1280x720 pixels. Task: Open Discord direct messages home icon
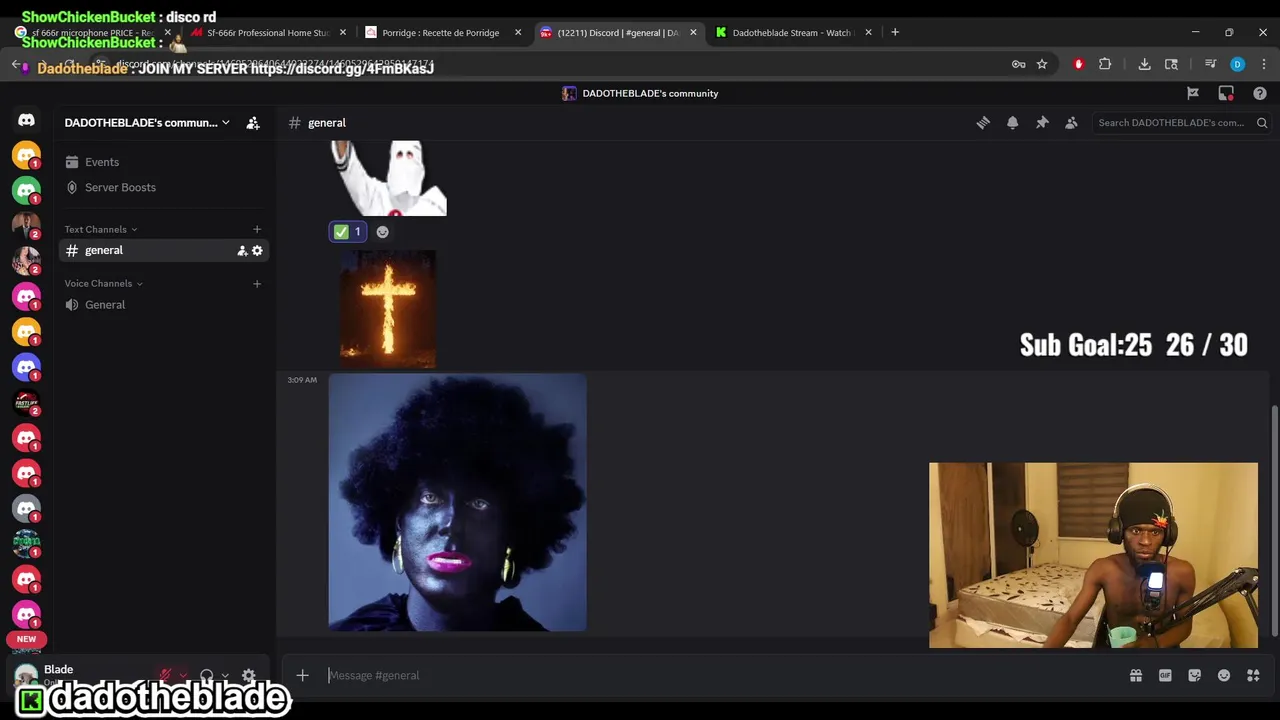point(26,120)
